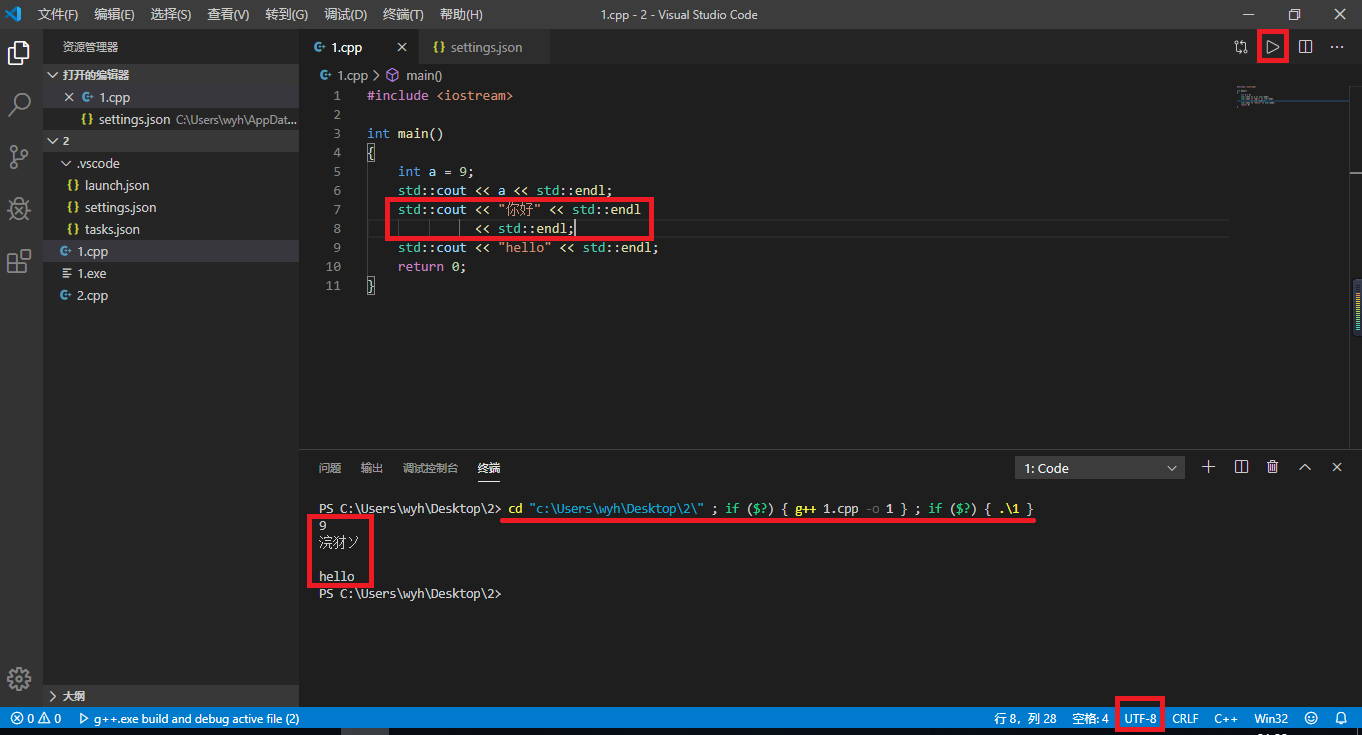Viewport: 1362px width, 735px height.
Task: Toggle the notifications bell in the status bar
Action: point(1341,718)
